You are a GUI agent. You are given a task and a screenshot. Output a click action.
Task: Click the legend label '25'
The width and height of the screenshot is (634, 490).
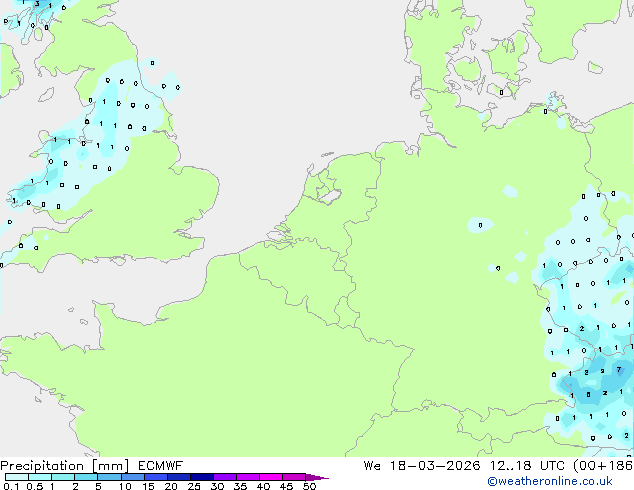click(x=194, y=486)
